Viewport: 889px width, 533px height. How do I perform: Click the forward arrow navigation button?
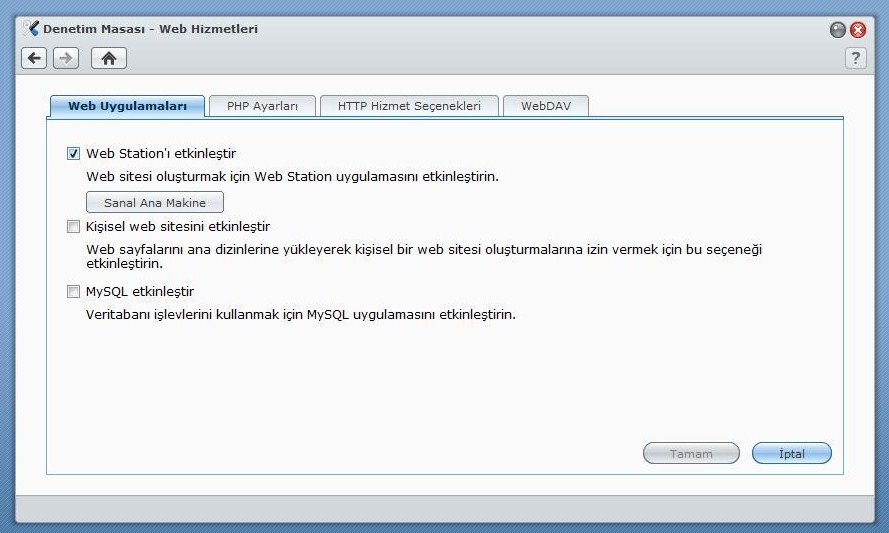pyautogui.click(x=66, y=58)
